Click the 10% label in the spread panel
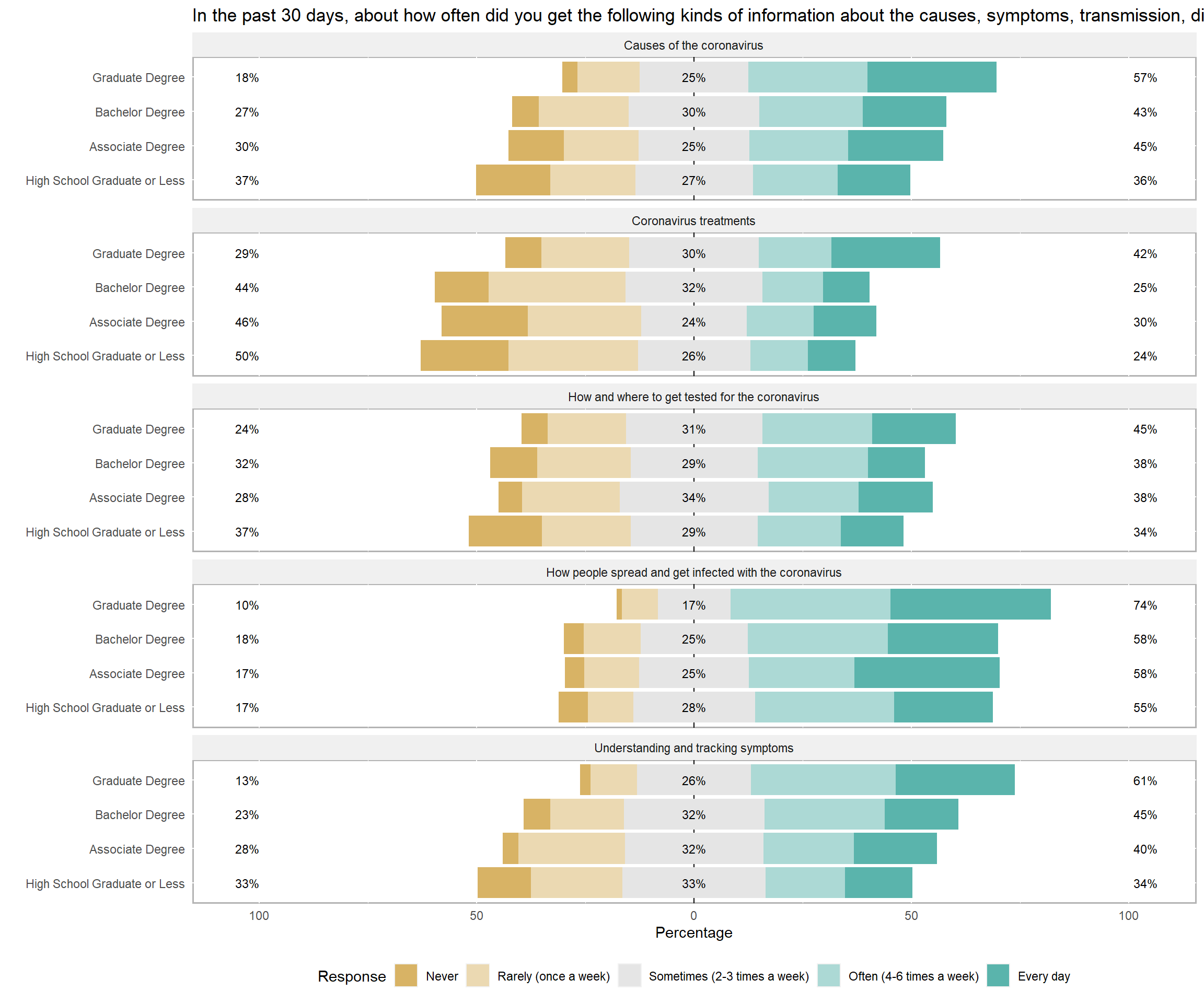Viewport: 1204px width, 1003px height. pos(247,606)
